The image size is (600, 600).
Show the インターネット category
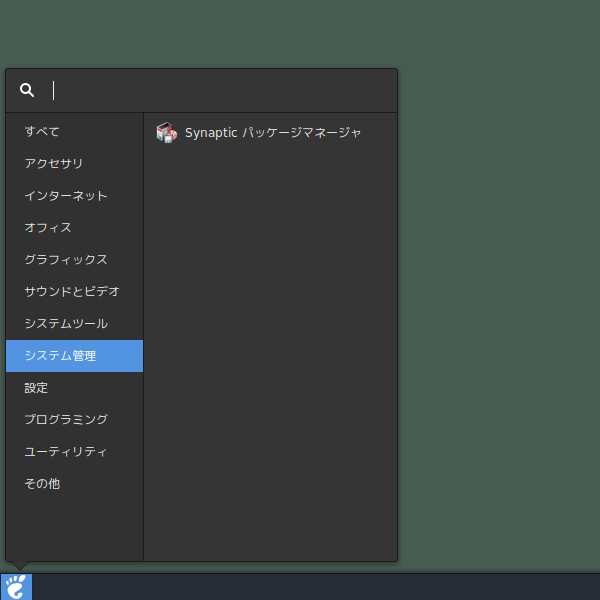click(x=75, y=196)
